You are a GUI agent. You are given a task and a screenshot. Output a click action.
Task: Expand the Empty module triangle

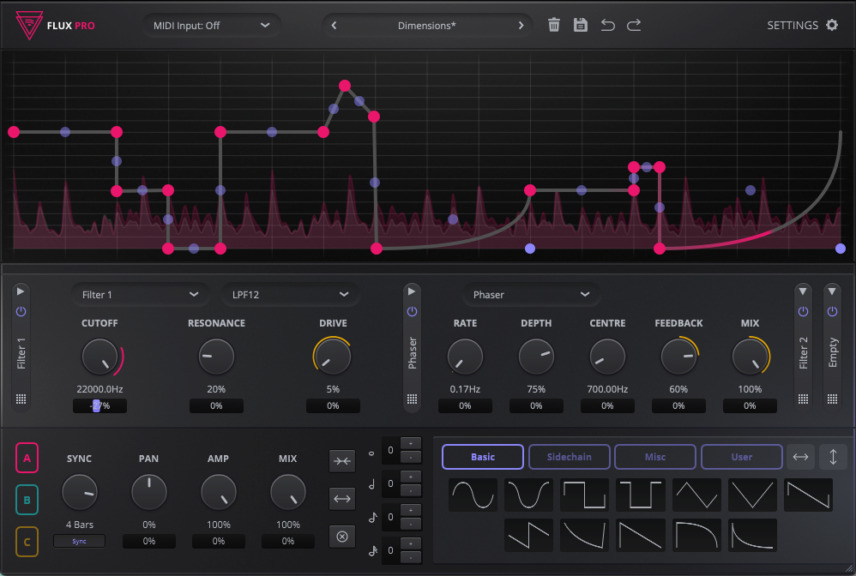coord(832,292)
